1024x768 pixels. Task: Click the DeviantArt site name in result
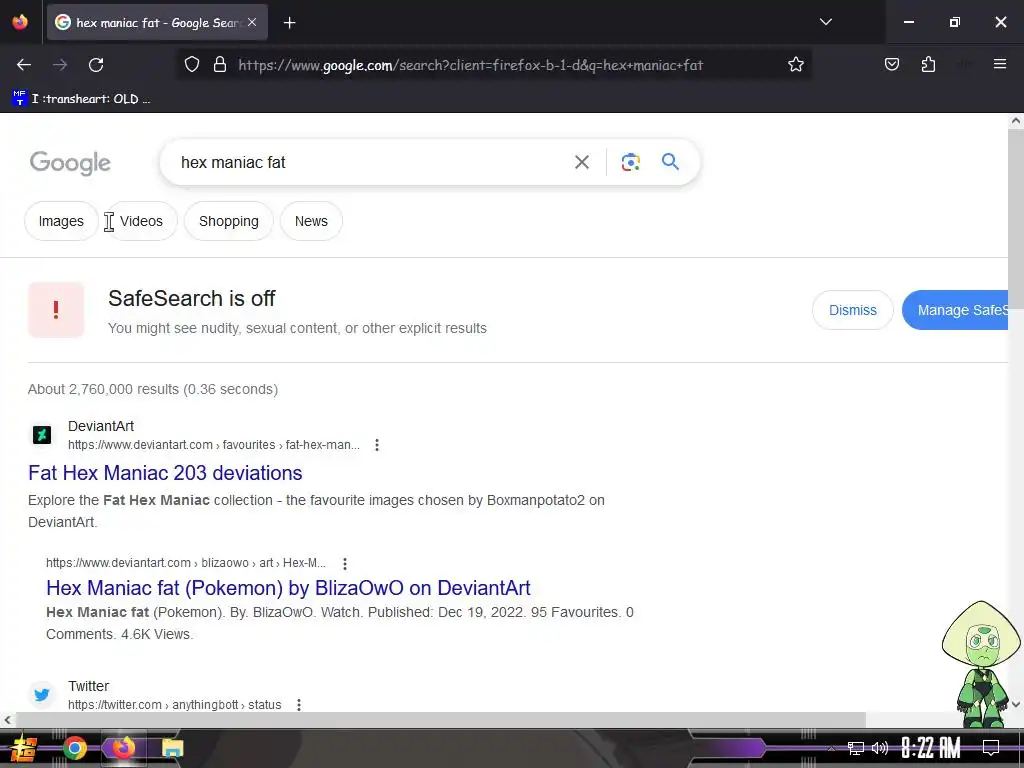pos(101,426)
